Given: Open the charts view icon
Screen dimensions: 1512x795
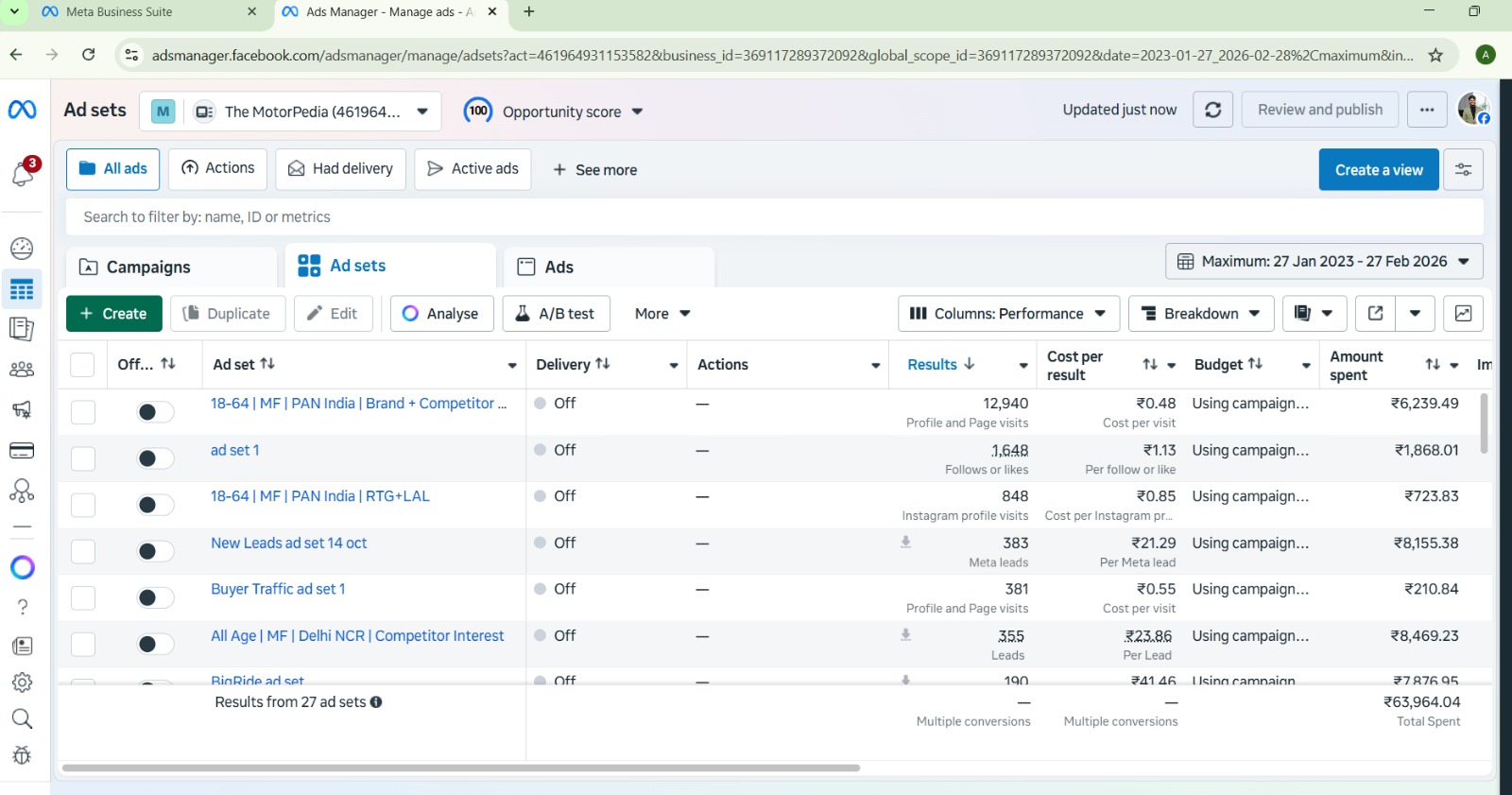Looking at the screenshot, I should (x=1463, y=314).
